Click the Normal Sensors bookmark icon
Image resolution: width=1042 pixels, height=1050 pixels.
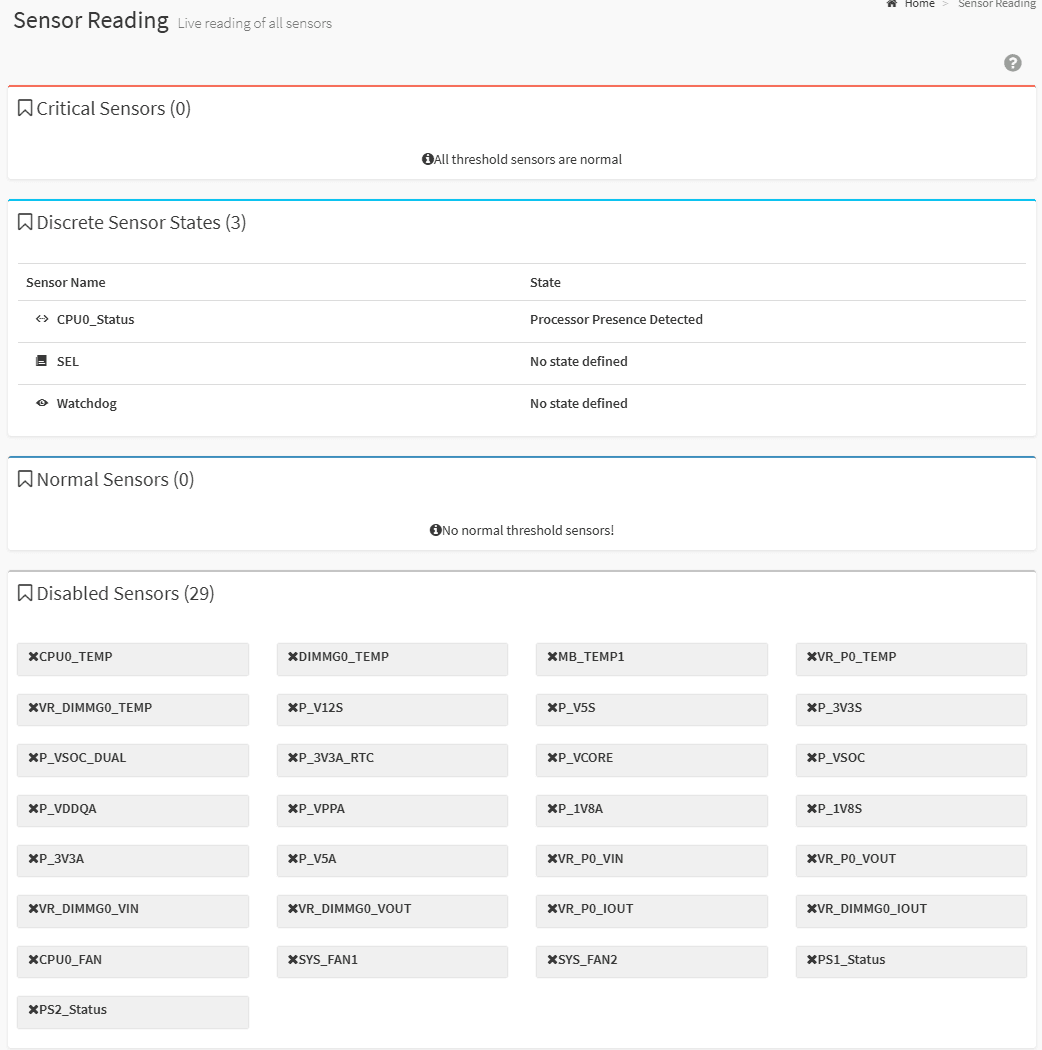tap(25, 479)
